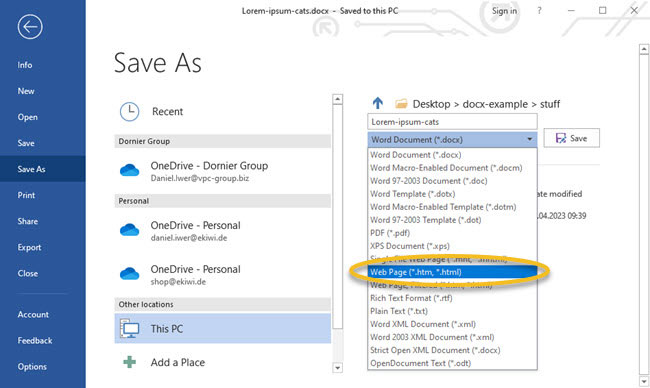Select Recent locations
The height and width of the screenshot is (388, 650).
pos(223,112)
